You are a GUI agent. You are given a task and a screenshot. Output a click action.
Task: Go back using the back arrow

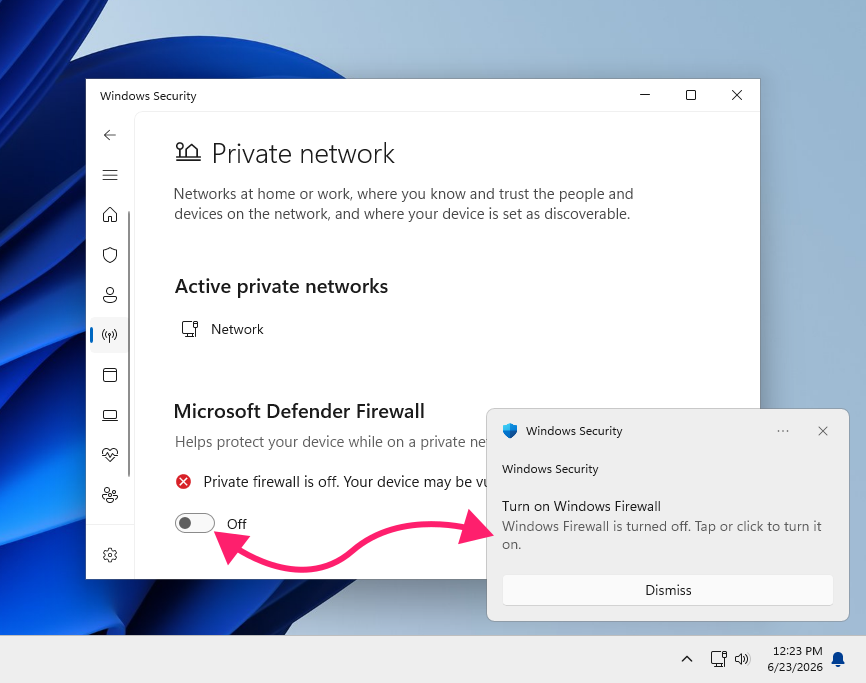[x=110, y=135]
